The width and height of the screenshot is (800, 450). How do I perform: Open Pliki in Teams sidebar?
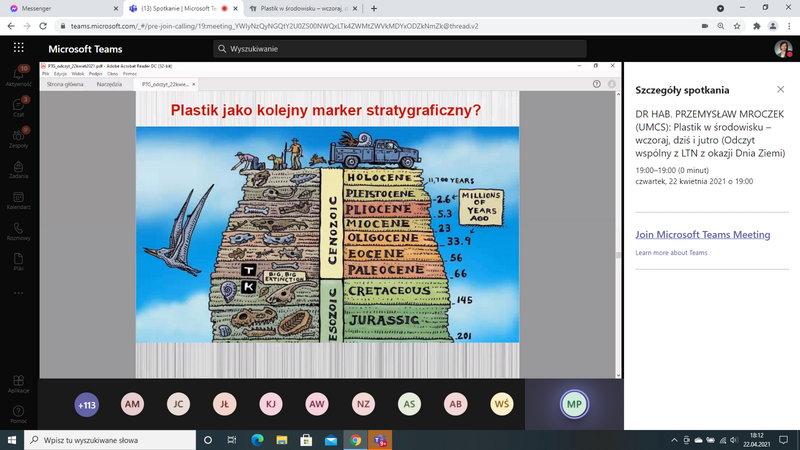click(18, 261)
